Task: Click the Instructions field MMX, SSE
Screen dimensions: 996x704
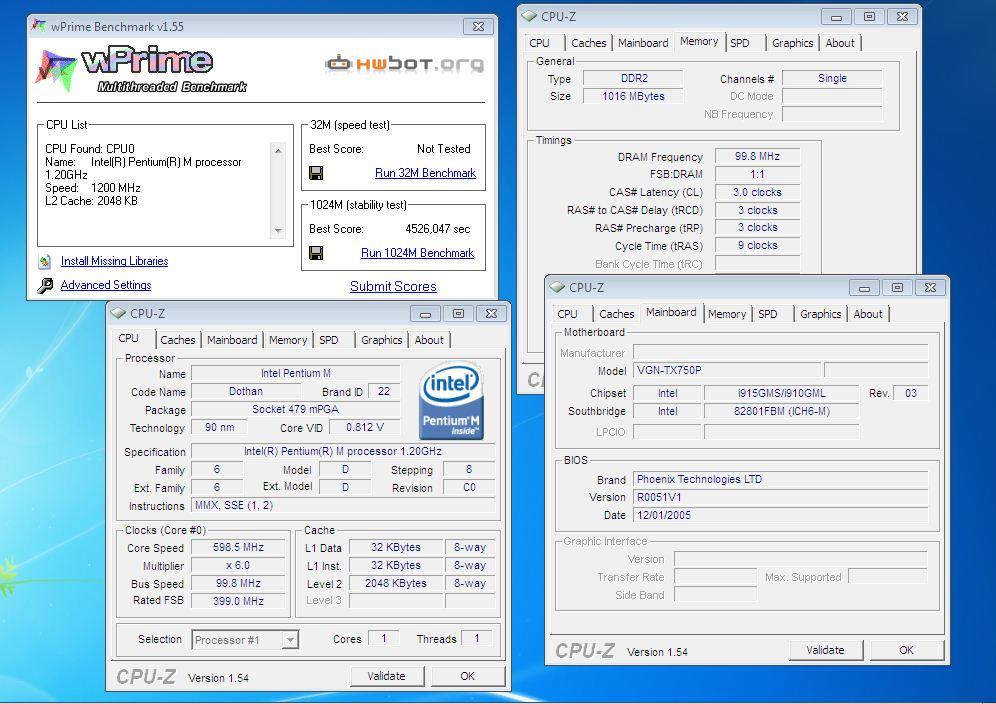Action: tap(344, 506)
